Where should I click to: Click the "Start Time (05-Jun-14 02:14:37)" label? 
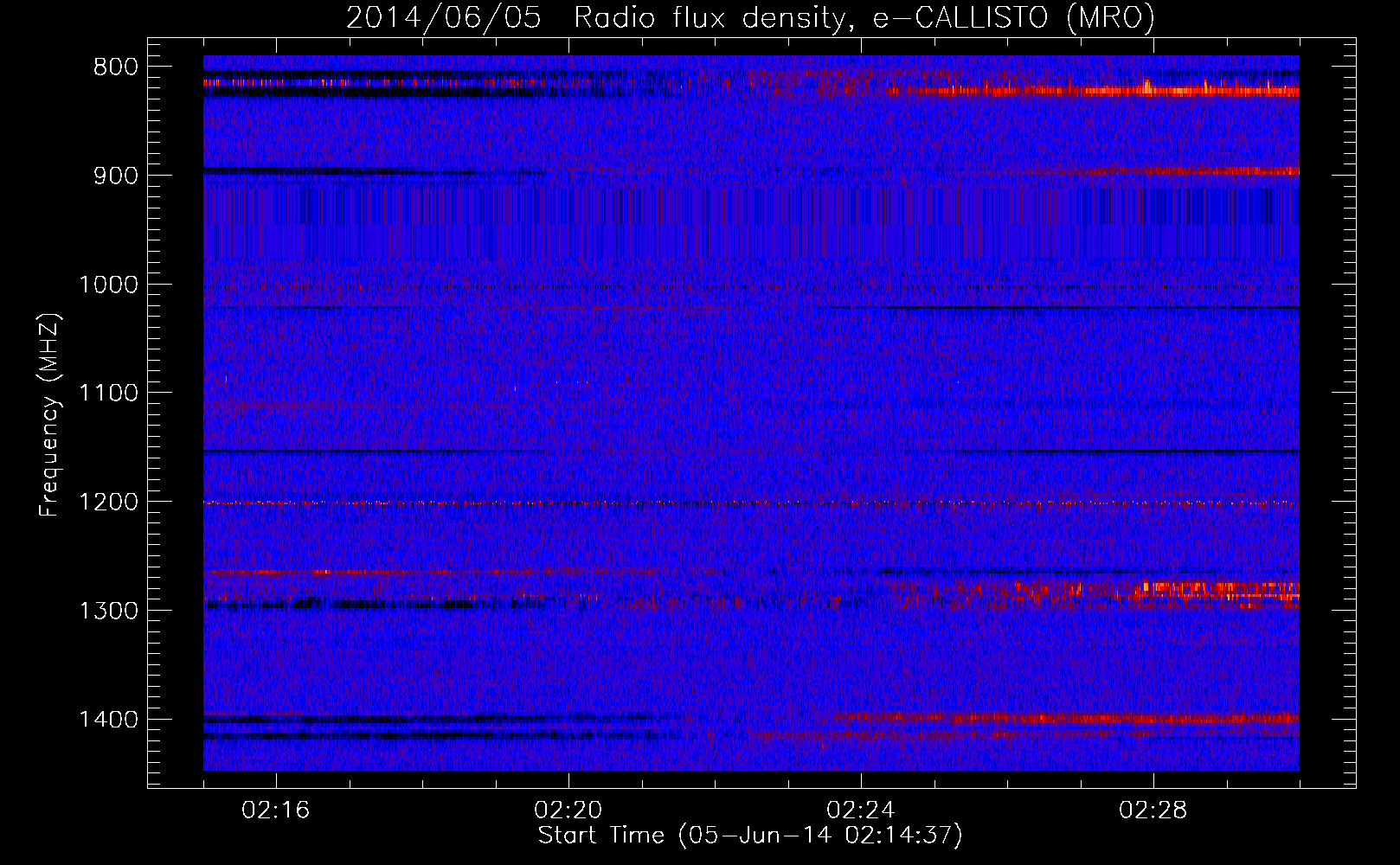750,836
